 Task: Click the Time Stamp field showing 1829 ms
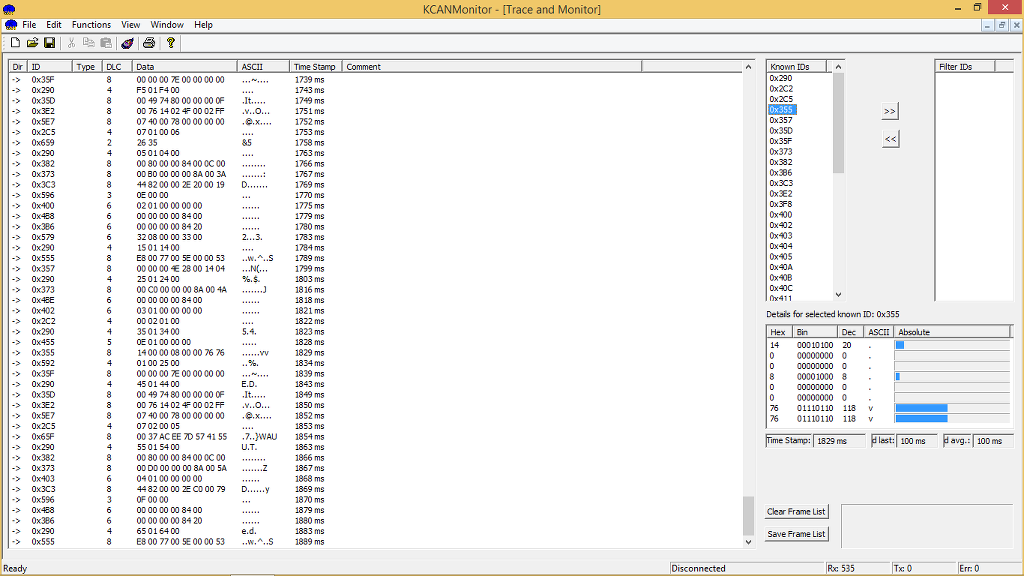point(839,441)
